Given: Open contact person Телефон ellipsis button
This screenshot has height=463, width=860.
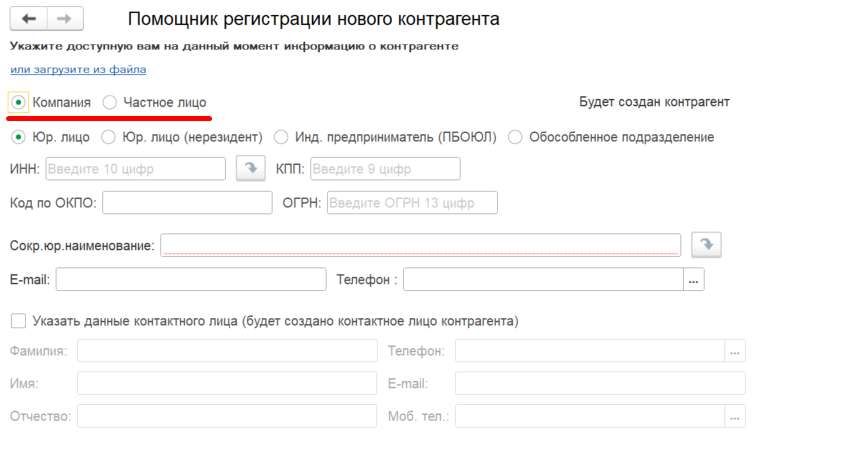Looking at the screenshot, I should coord(735,351).
